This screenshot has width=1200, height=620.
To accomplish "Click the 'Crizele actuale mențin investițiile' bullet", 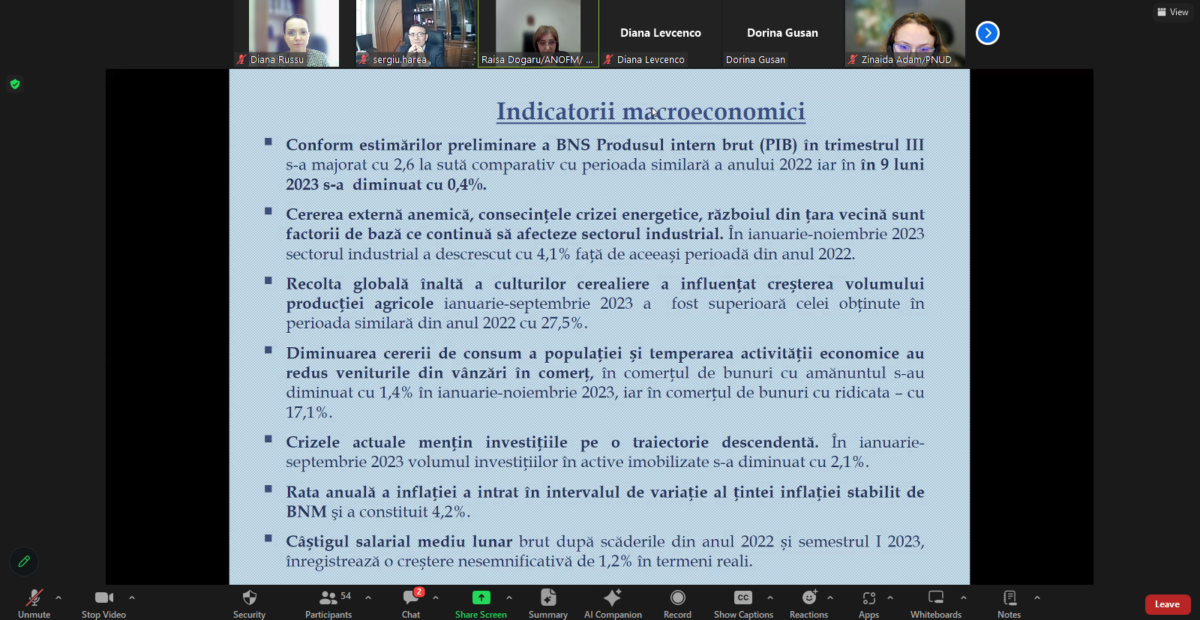I will (x=604, y=451).
